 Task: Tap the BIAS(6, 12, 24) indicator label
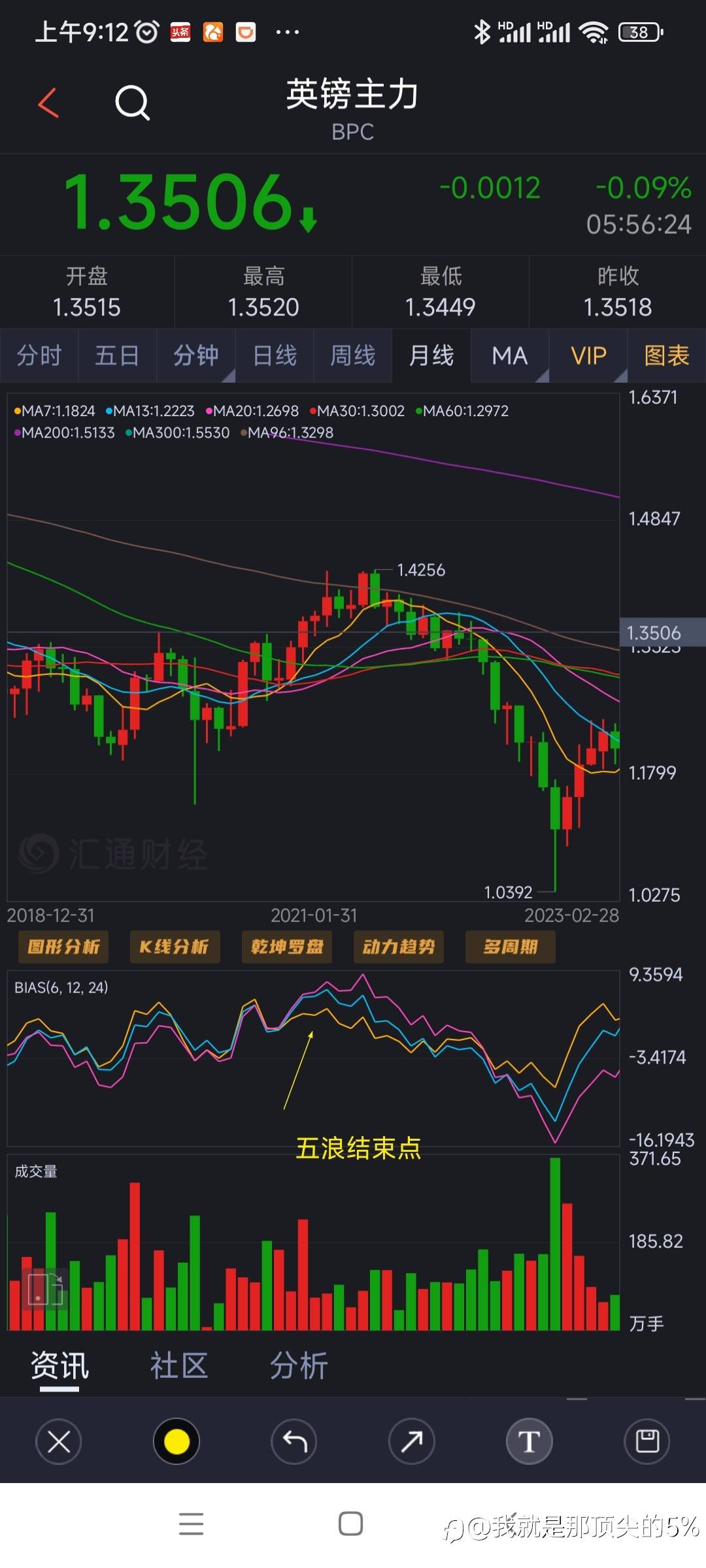click(61, 987)
